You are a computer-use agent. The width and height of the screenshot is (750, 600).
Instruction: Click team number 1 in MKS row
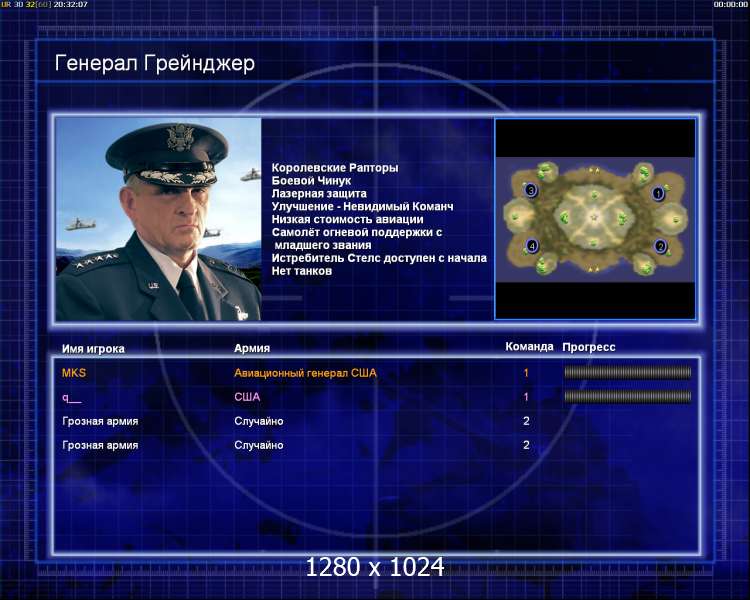click(526, 373)
